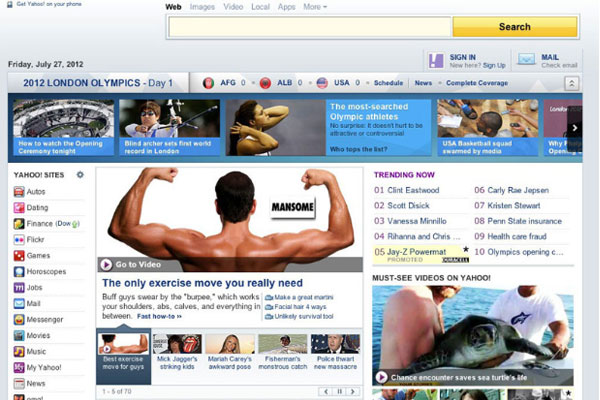Image resolution: width=600 pixels, height=400 pixels.
Task: Click video camera icon beside Make a great martini
Action: (269, 297)
